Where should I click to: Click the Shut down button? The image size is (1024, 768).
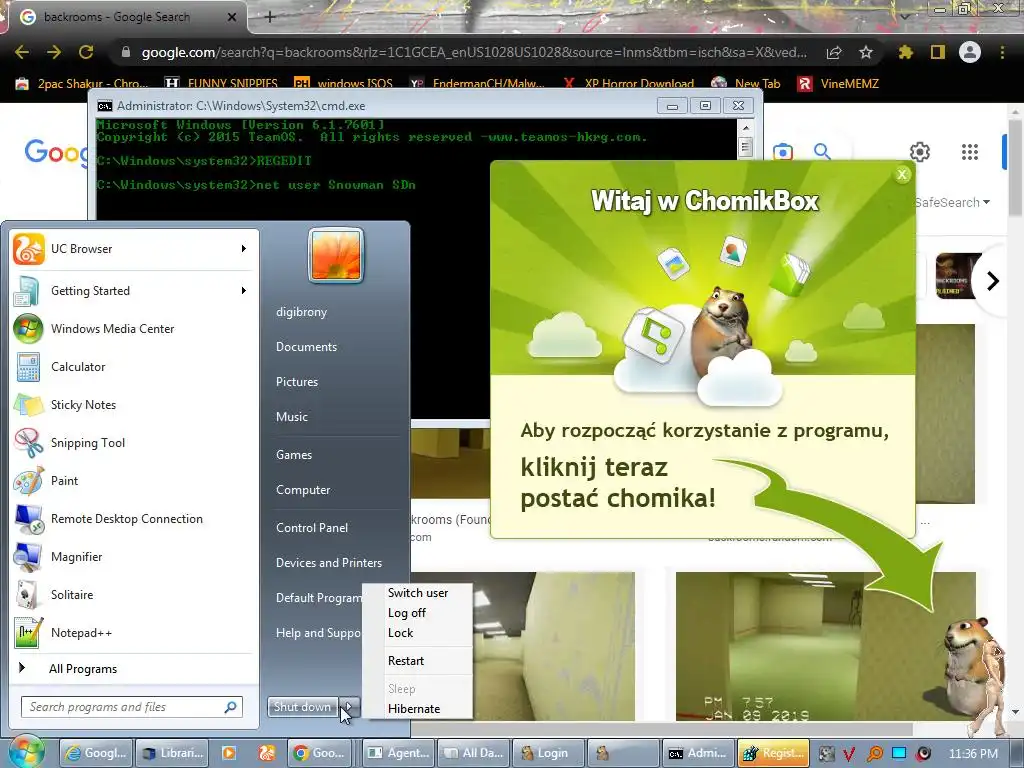point(303,707)
